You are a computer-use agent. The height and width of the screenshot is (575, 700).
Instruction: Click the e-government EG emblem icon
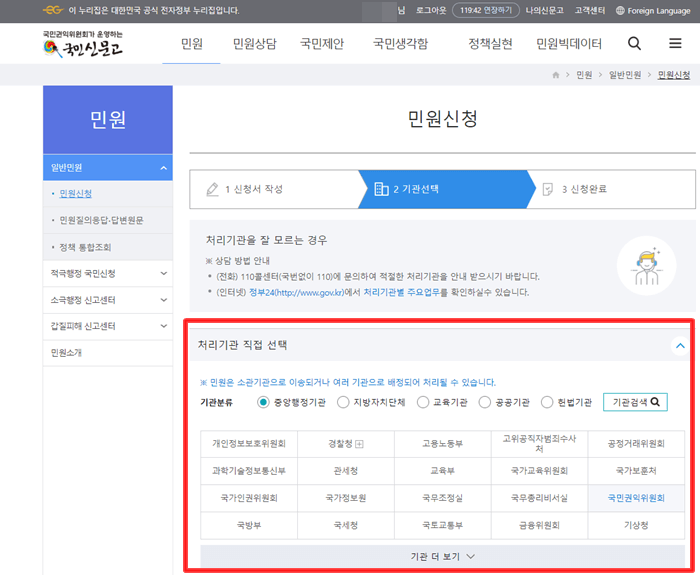tap(53, 10)
